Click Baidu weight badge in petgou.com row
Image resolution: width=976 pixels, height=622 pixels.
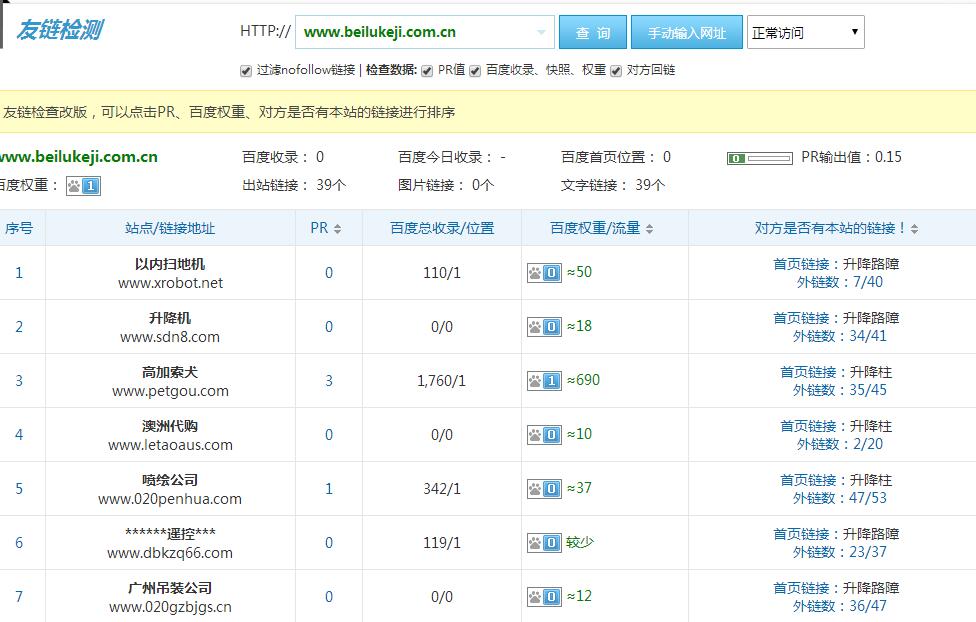[x=544, y=380]
